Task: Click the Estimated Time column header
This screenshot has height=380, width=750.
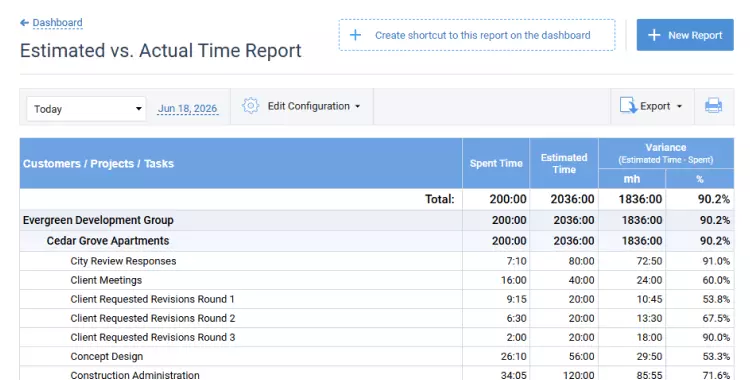Action: tap(564, 164)
